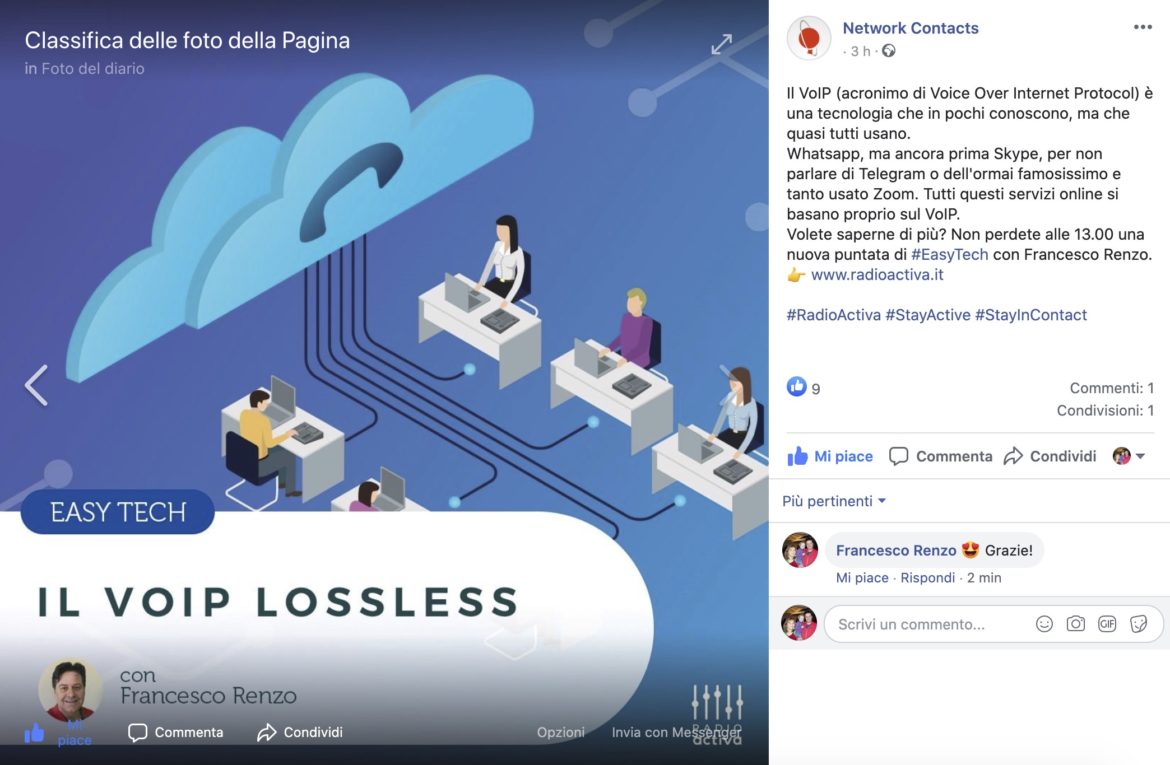1170x765 pixels.
Task: Toggle Mi piace under the photo
Action: (x=58, y=734)
